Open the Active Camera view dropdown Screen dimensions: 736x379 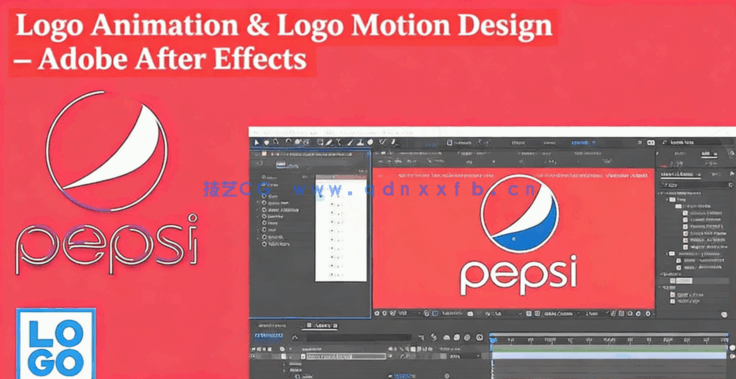click(x=562, y=313)
